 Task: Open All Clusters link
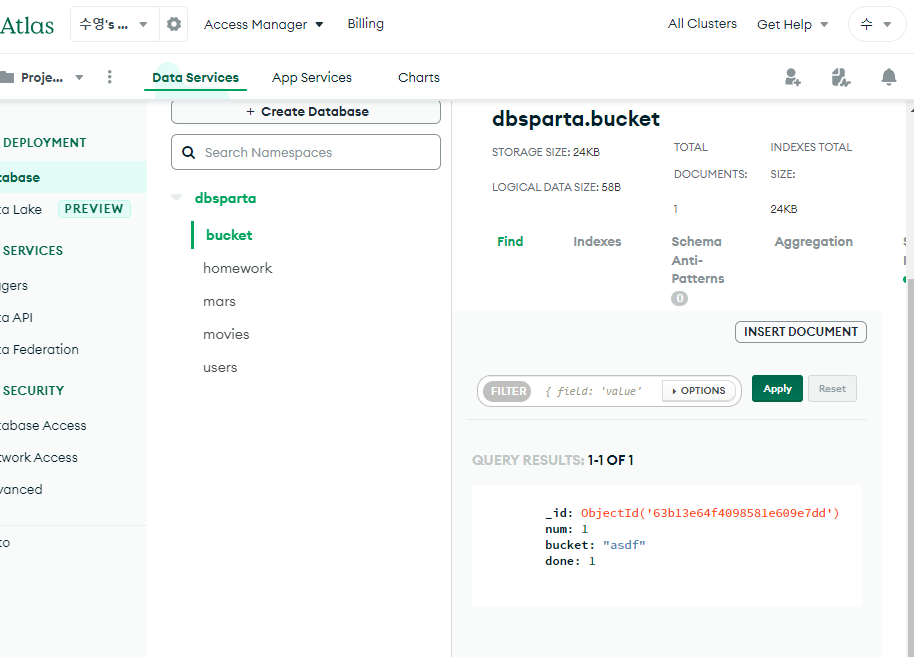click(x=702, y=23)
